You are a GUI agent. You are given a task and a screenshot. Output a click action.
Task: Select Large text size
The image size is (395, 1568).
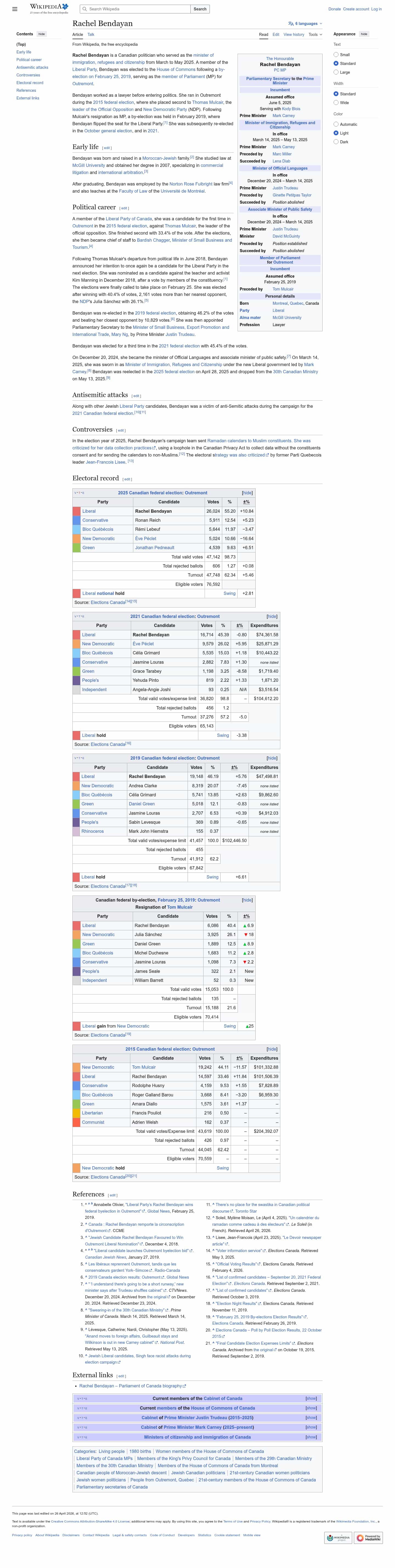click(336, 72)
